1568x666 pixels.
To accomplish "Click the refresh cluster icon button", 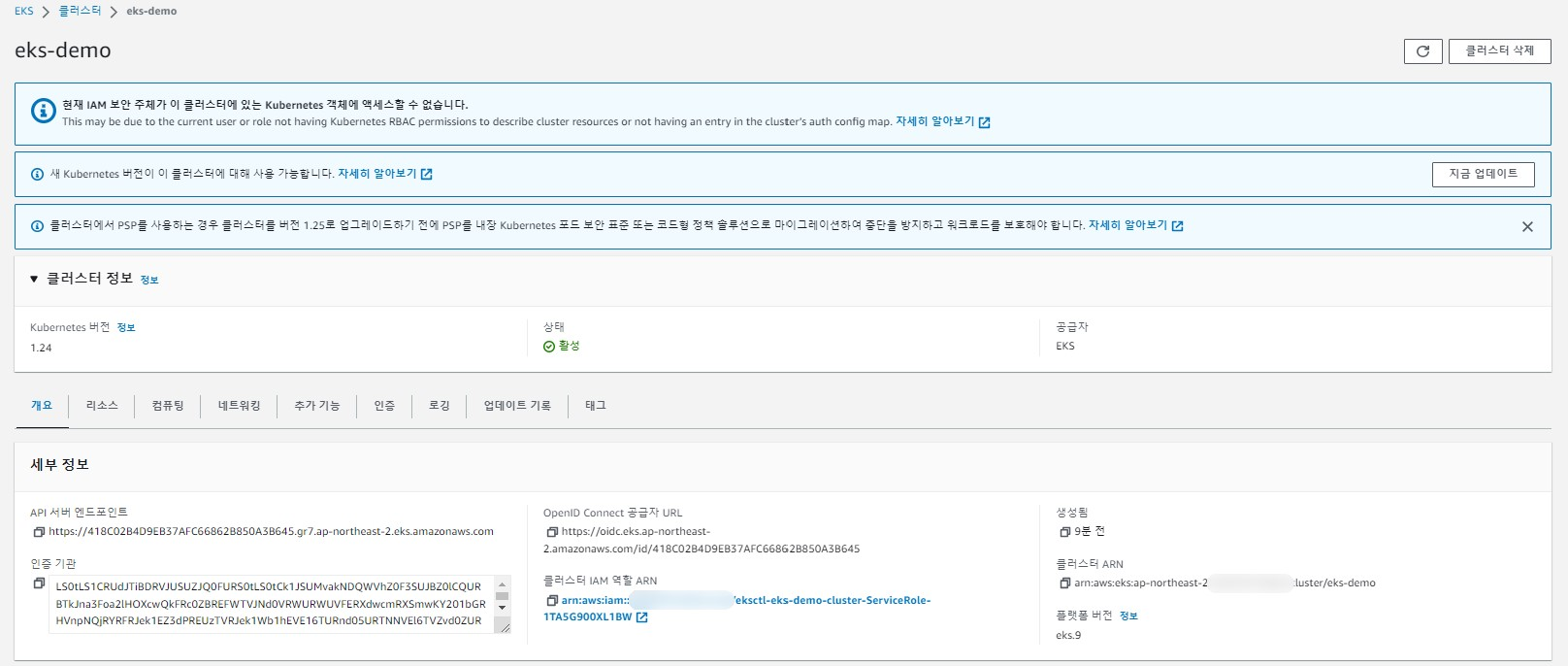I will [x=1422, y=51].
